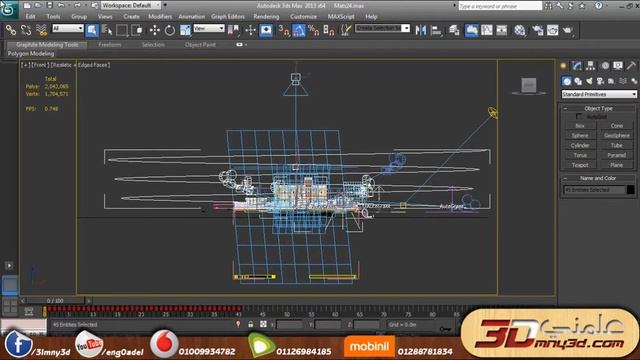This screenshot has width=640, height=360.
Task: Open the Modifiers menu
Action: pyautogui.click(x=160, y=17)
